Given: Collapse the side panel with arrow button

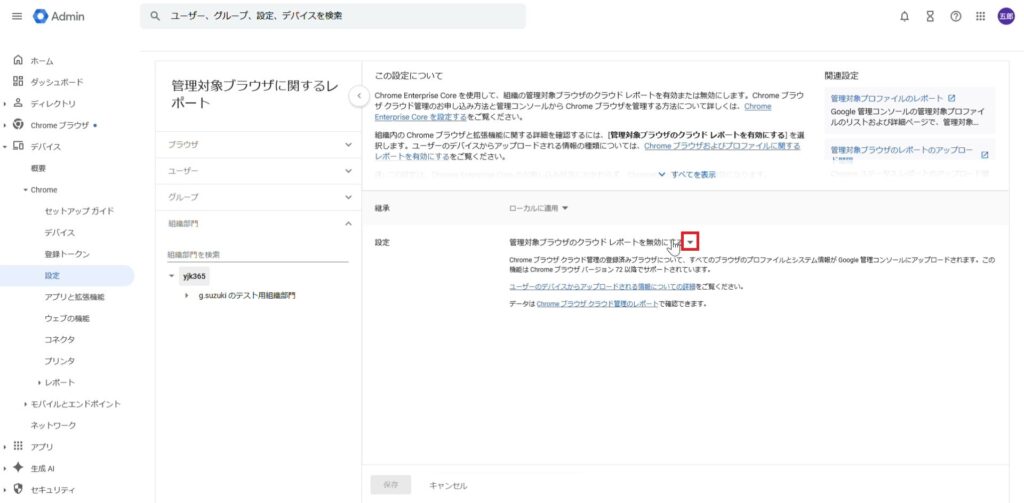Looking at the screenshot, I should point(358,96).
